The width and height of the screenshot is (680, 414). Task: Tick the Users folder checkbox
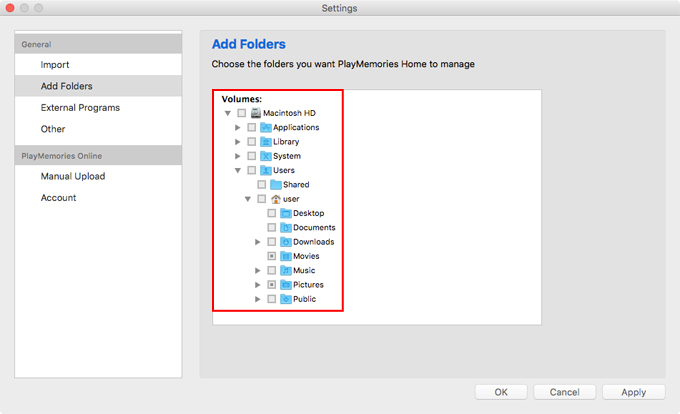coord(252,170)
